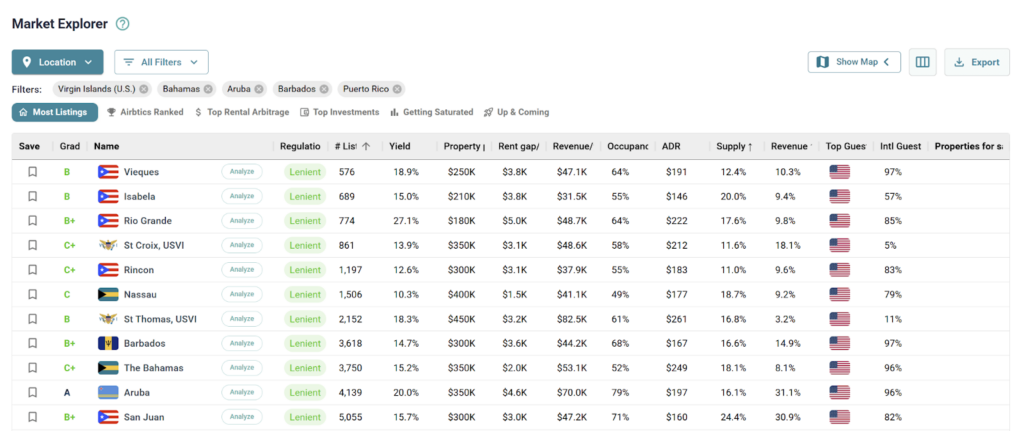Click the Barbados flag icon in table
The height and width of the screenshot is (431, 1024).
[x=108, y=343]
